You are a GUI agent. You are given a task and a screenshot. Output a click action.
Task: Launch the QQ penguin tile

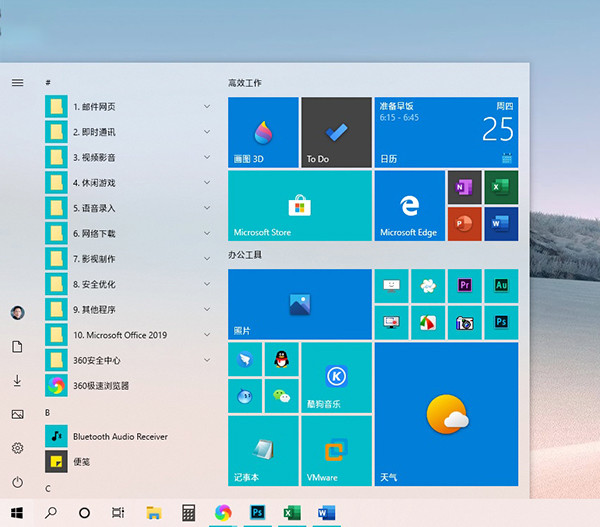(x=282, y=359)
